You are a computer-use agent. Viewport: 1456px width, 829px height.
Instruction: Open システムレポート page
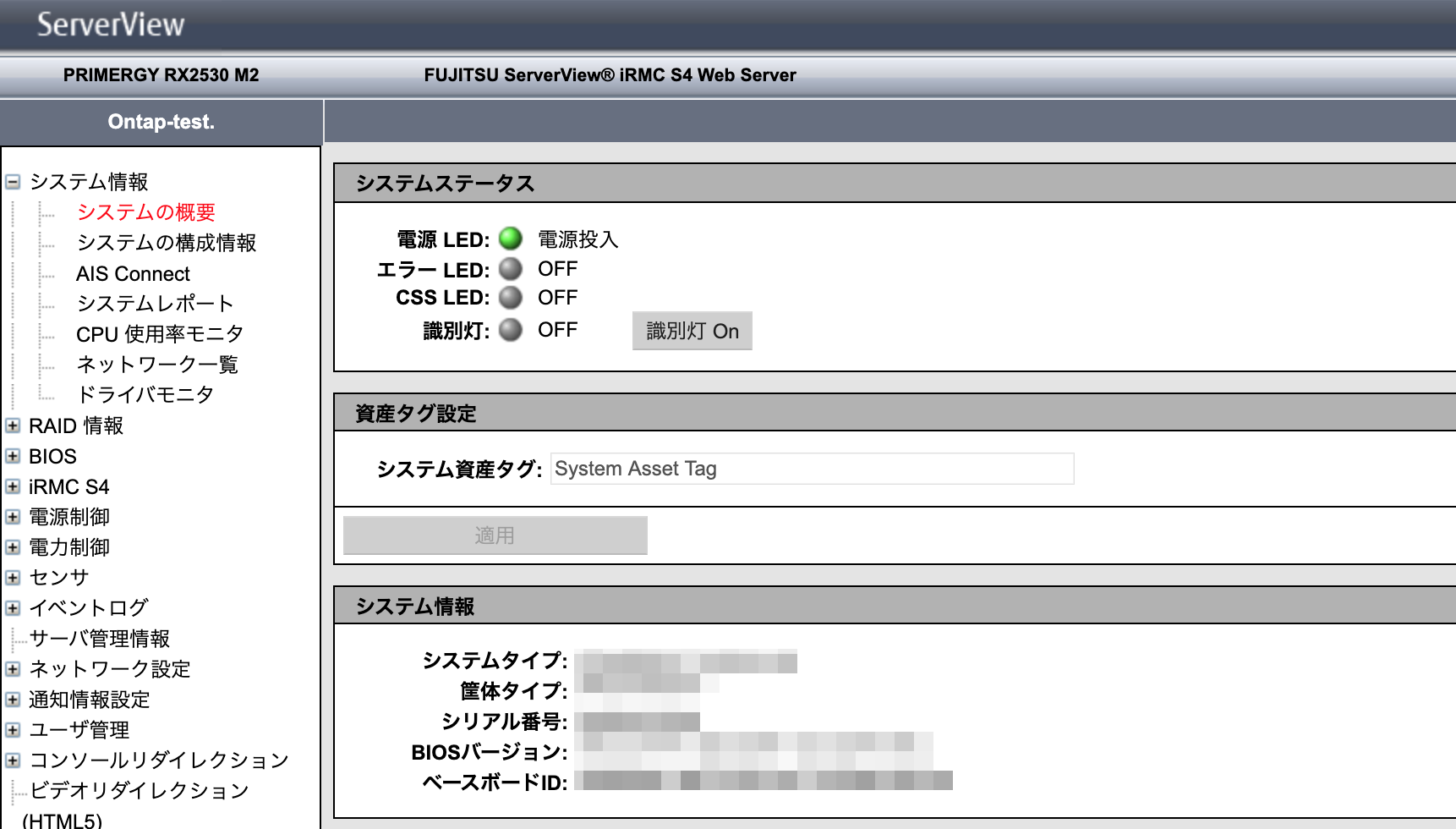pyautogui.click(x=156, y=304)
